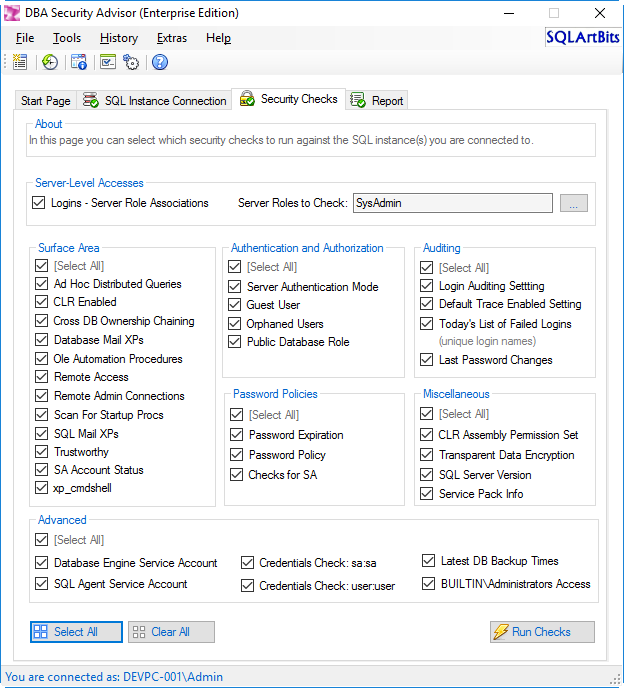Click the options checklist toolbar icon
624x688 pixels.
click(x=108, y=62)
